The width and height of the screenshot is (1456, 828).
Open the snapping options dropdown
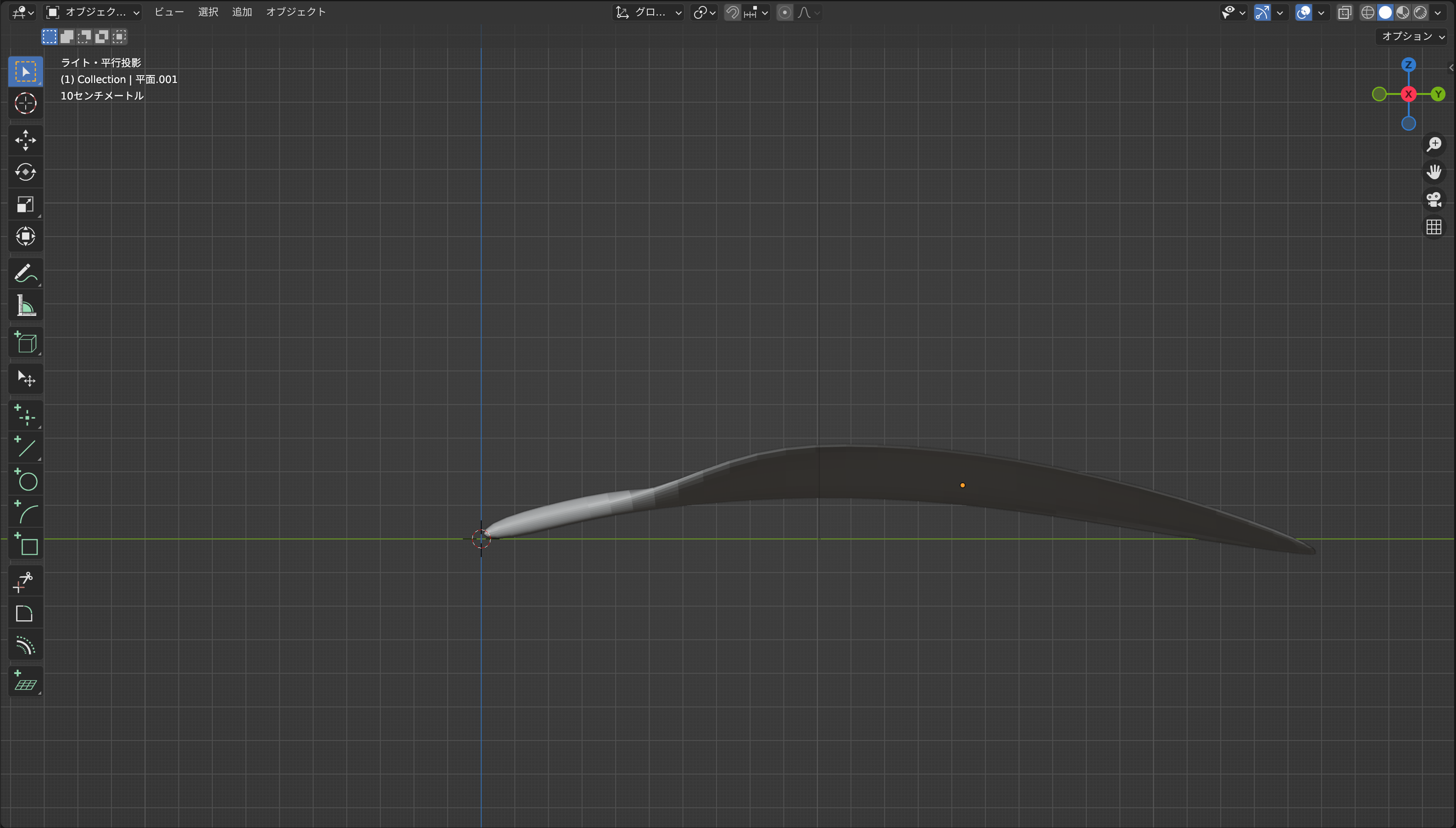click(x=756, y=12)
